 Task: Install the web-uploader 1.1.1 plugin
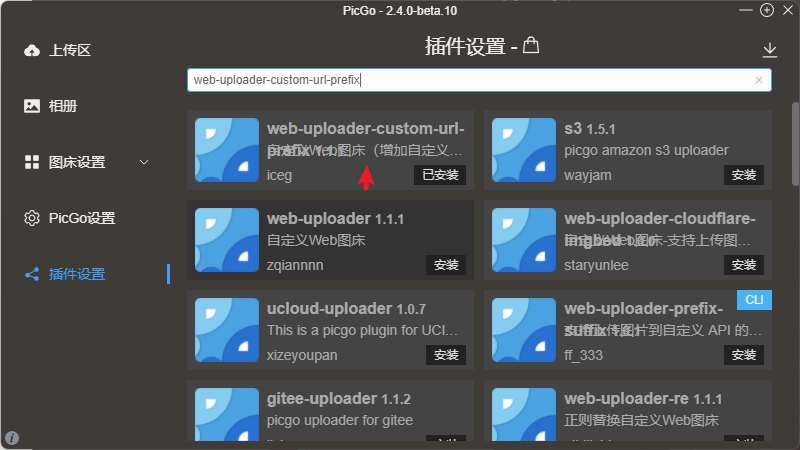point(446,265)
